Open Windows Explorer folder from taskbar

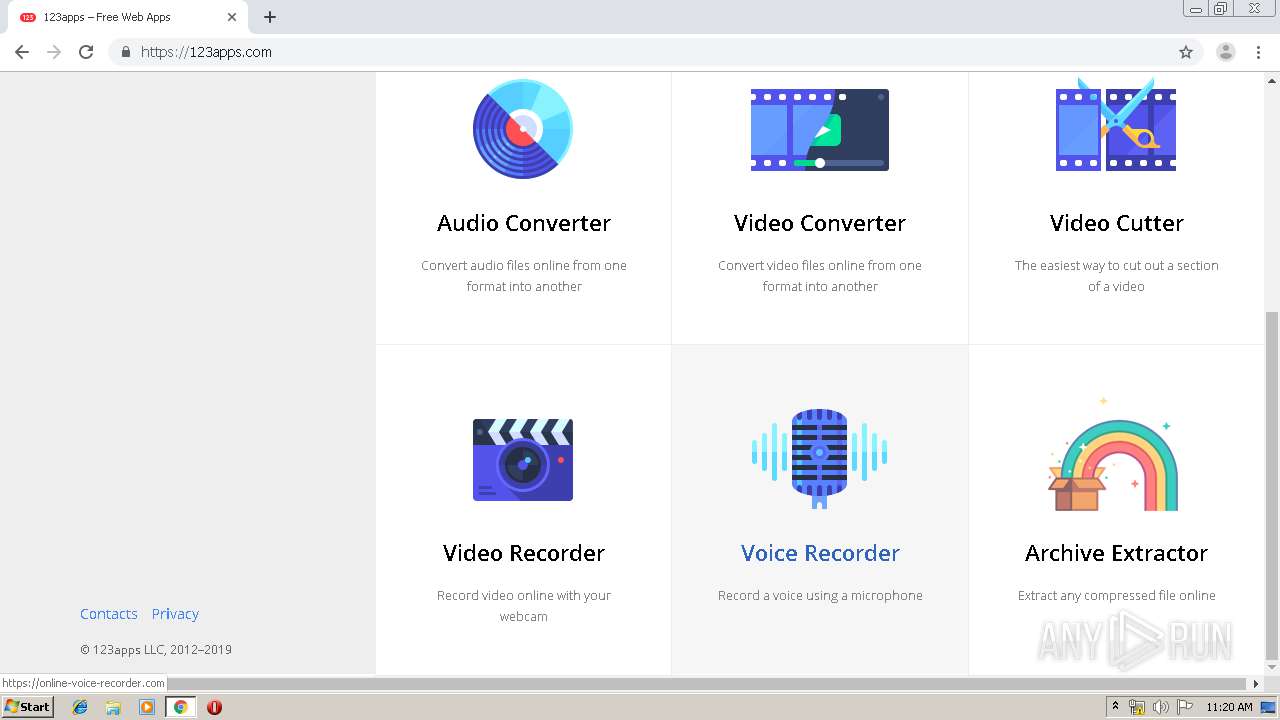click(113, 707)
